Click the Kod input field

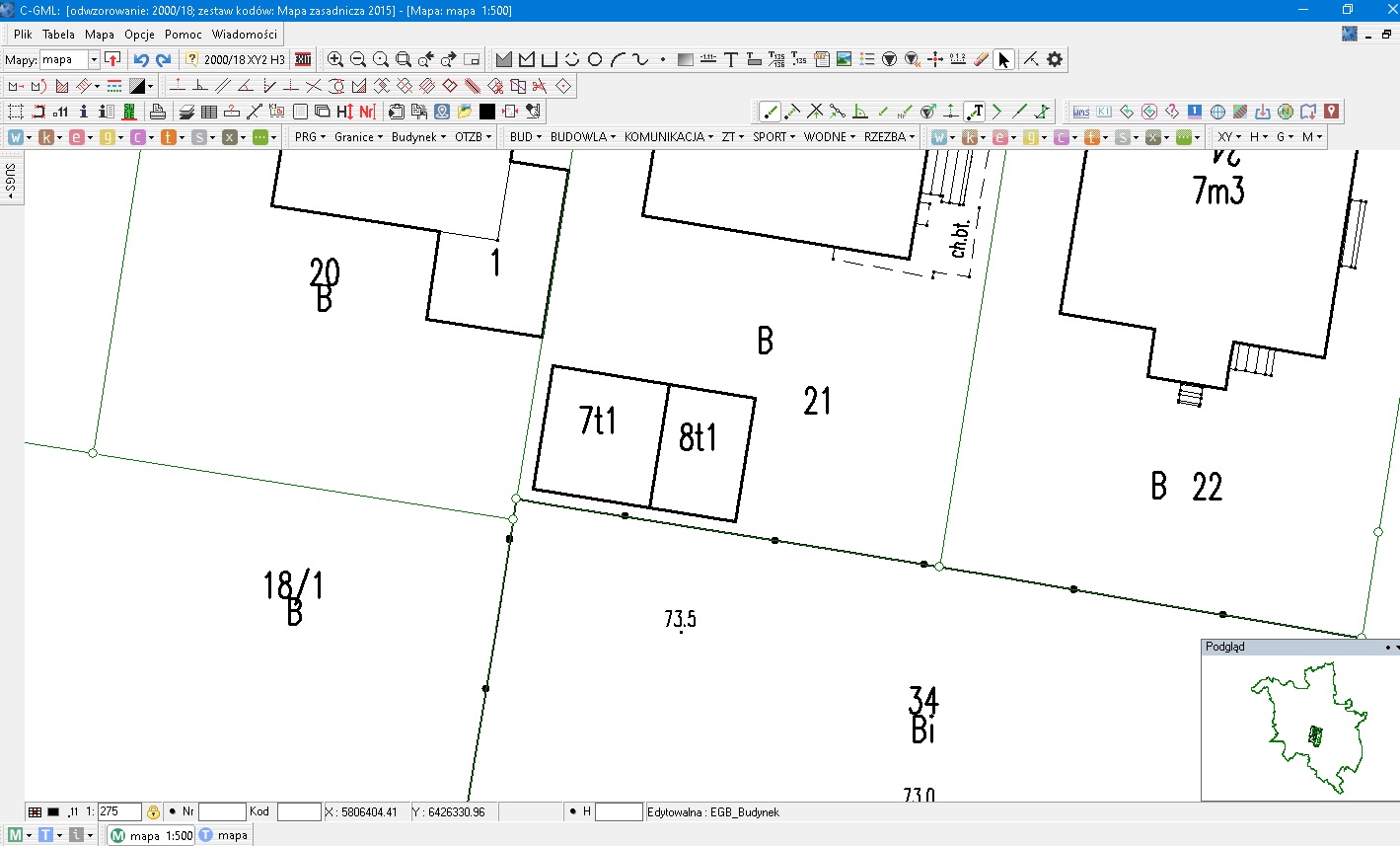click(299, 811)
